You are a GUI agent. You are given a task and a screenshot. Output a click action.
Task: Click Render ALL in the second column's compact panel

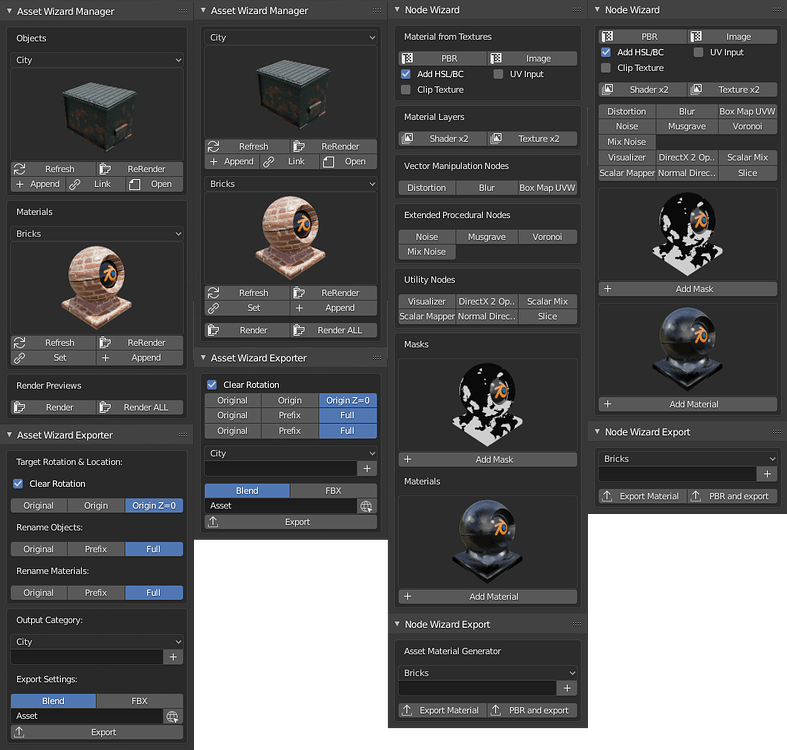tap(333, 330)
